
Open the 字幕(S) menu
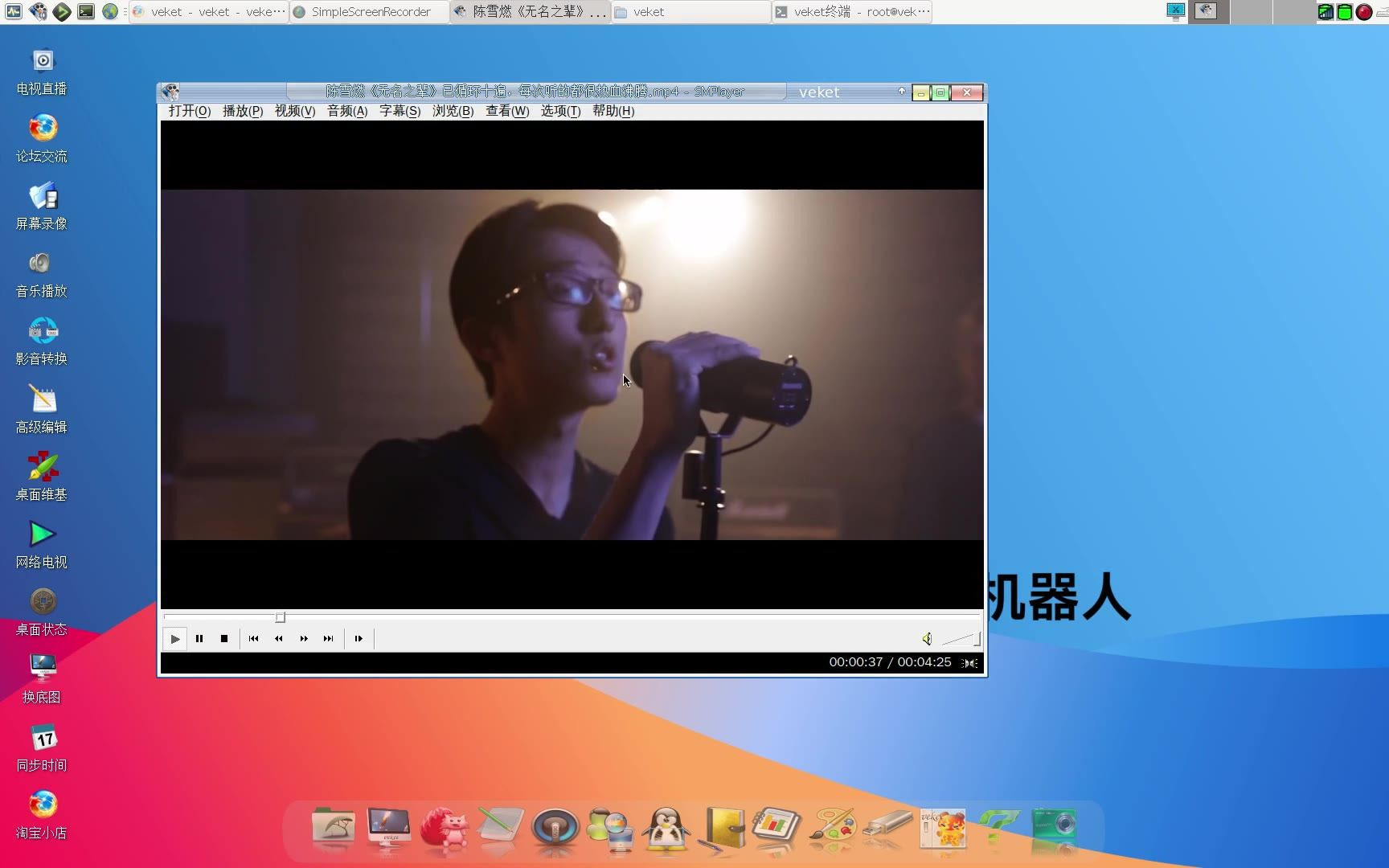point(399,111)
